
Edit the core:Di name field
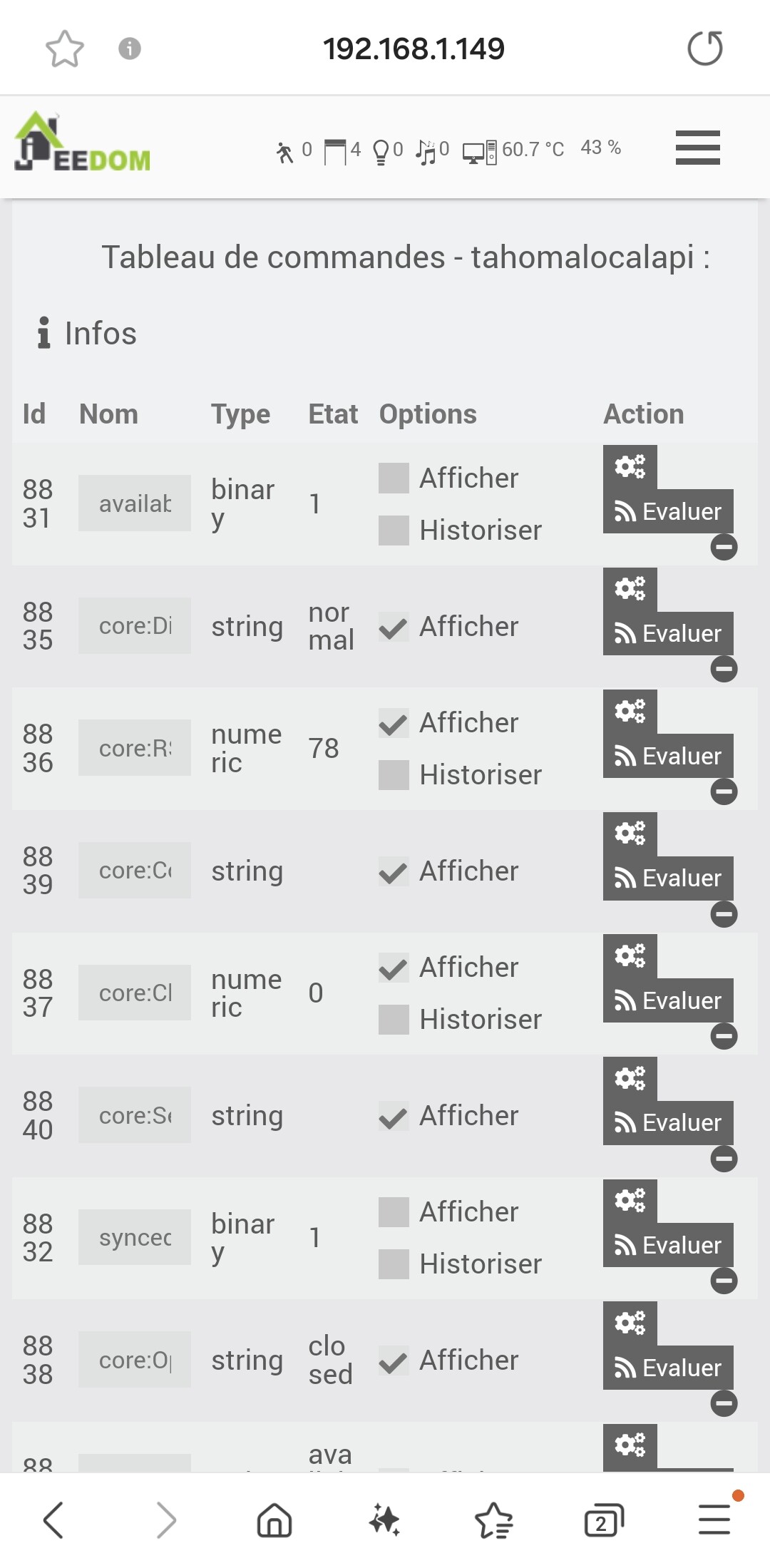point(135,626)
